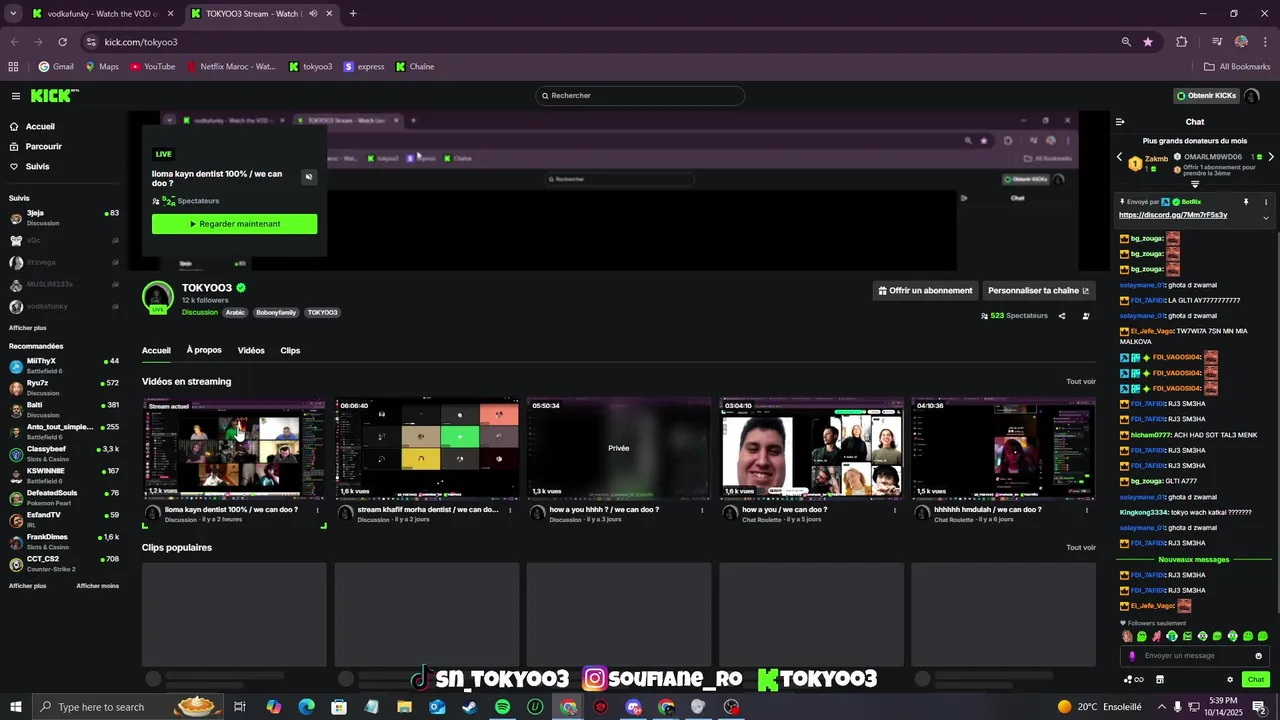1280x720 pixels.
Task: Open Google apps grid in bookmarks bar
Action: pos(13,67)
